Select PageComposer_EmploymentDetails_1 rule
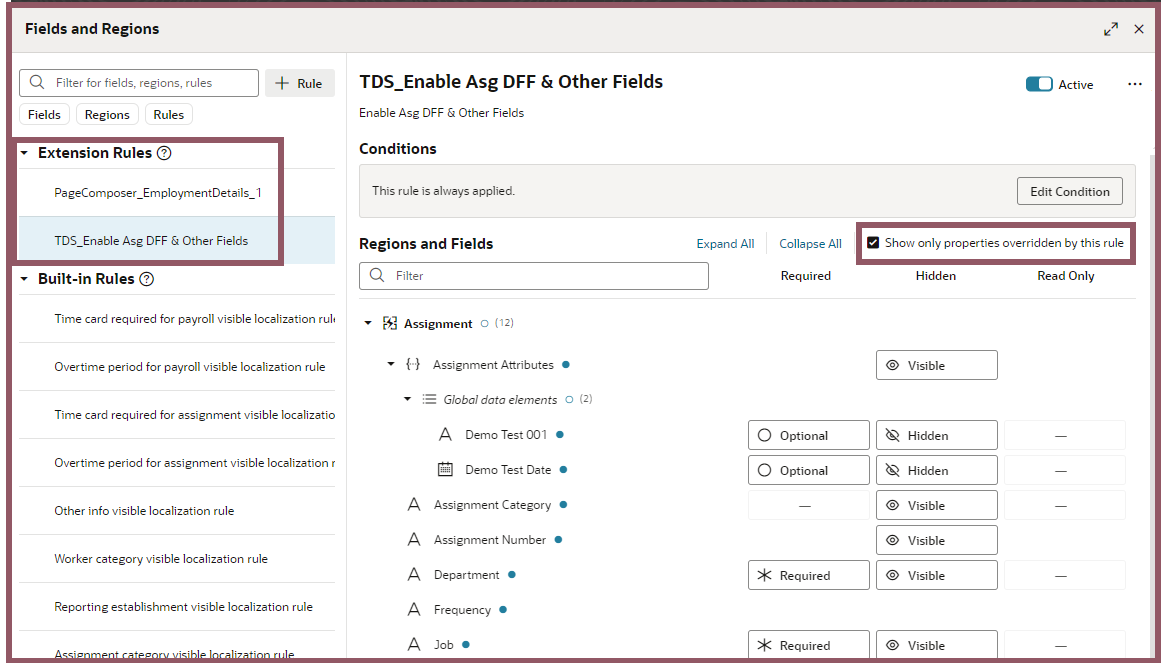The image size is (1161, 663). (x=158, y=193)
